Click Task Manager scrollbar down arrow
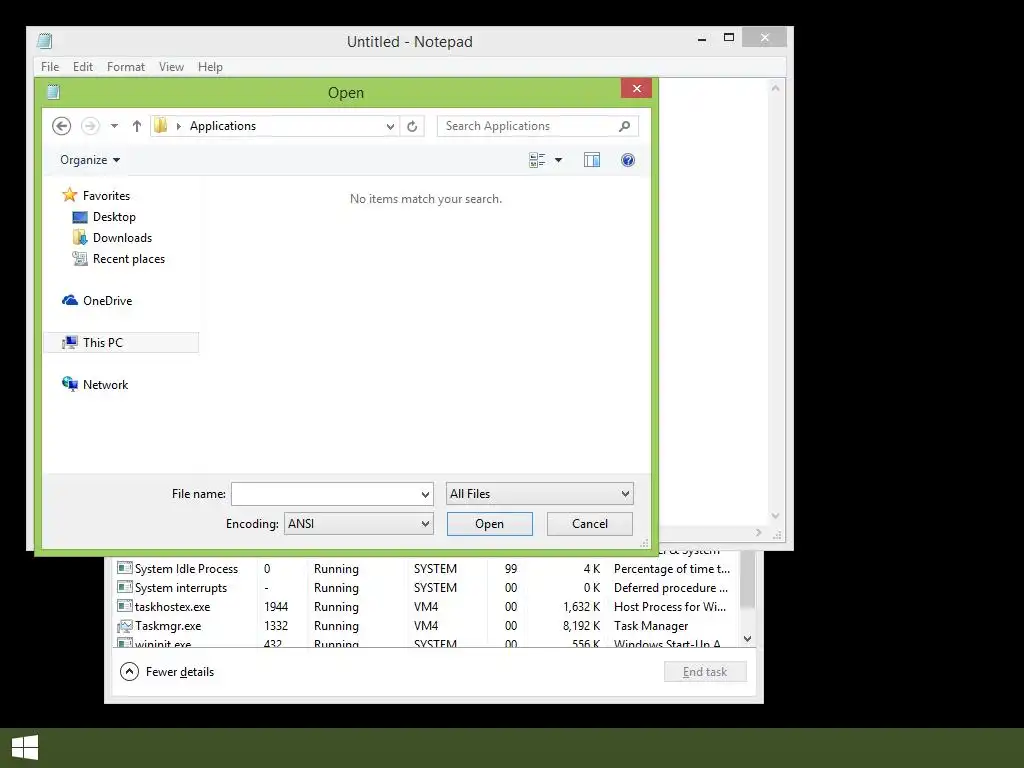1024x768 pixels. pos(748,639)
